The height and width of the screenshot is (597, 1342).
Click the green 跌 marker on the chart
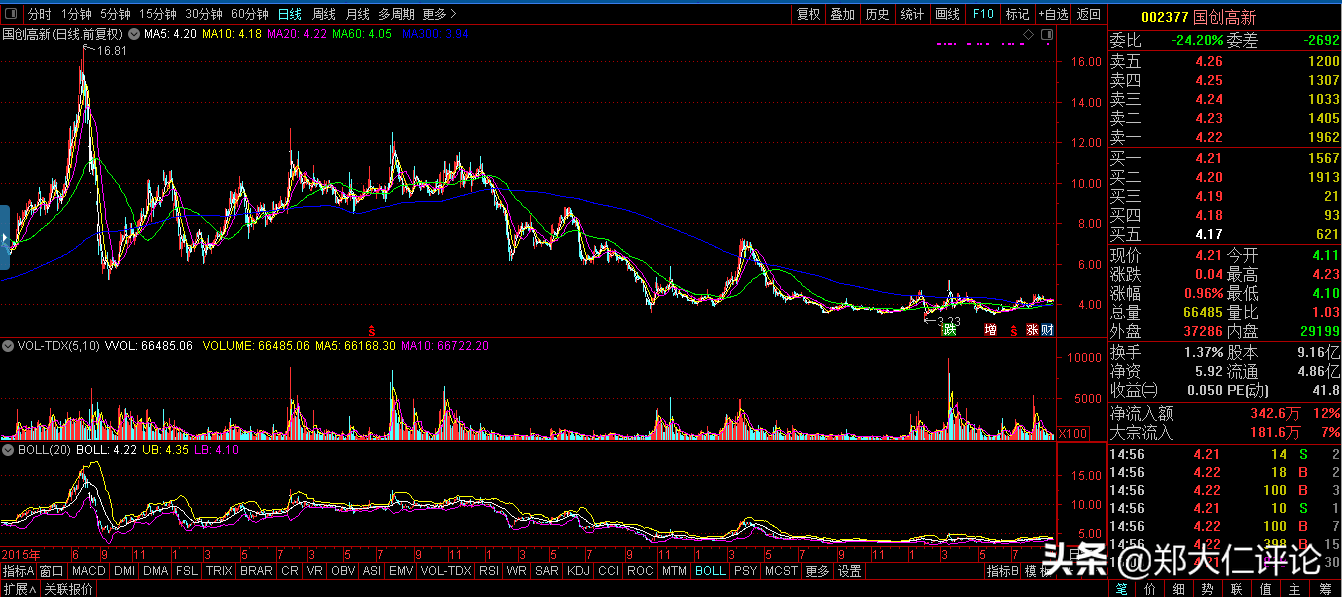(x=949, y=329)
